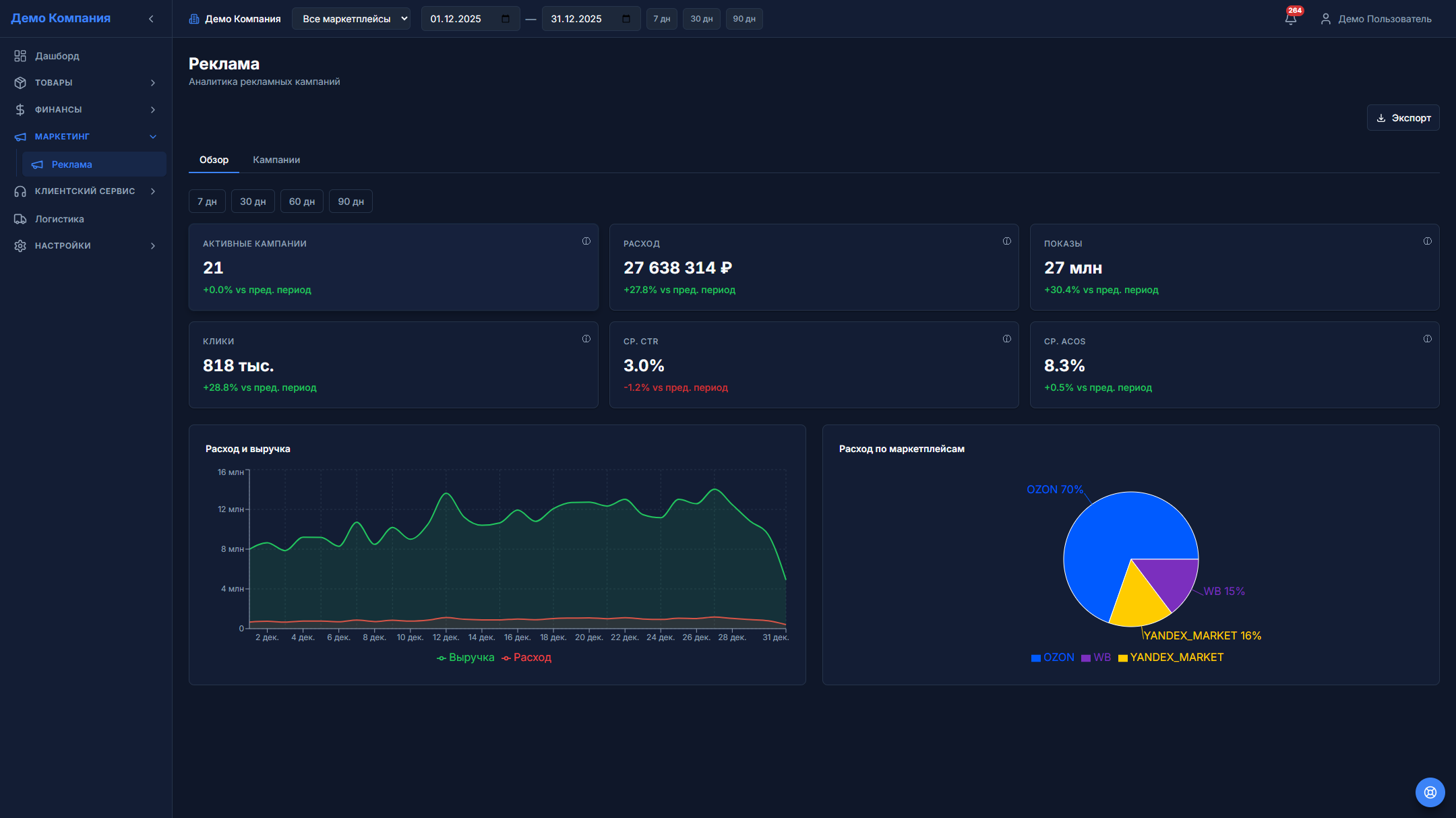Toggle Выручка series in chart legend
The height and width of the screenshot is (818, 1456).
pyautogui.click(x=465, y=658)
